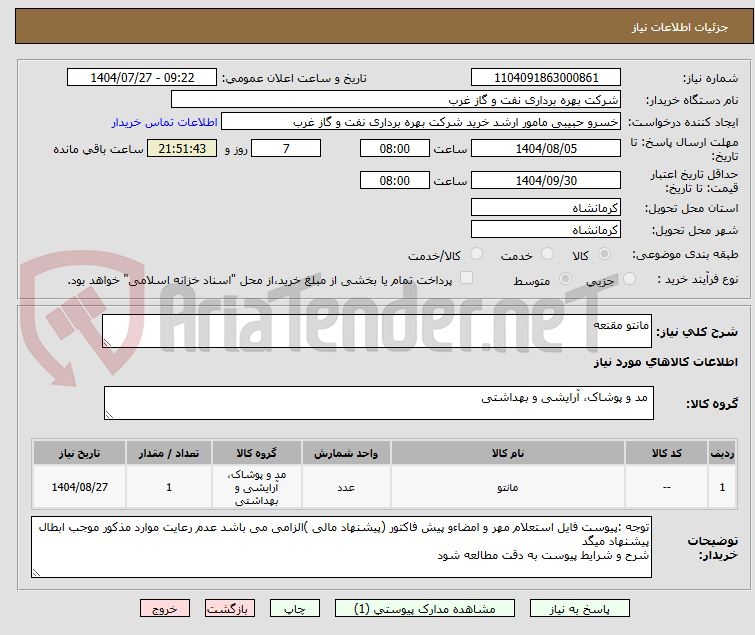
Task: Click the need number field 1104091863000861
Action: [x=546, y=78]
